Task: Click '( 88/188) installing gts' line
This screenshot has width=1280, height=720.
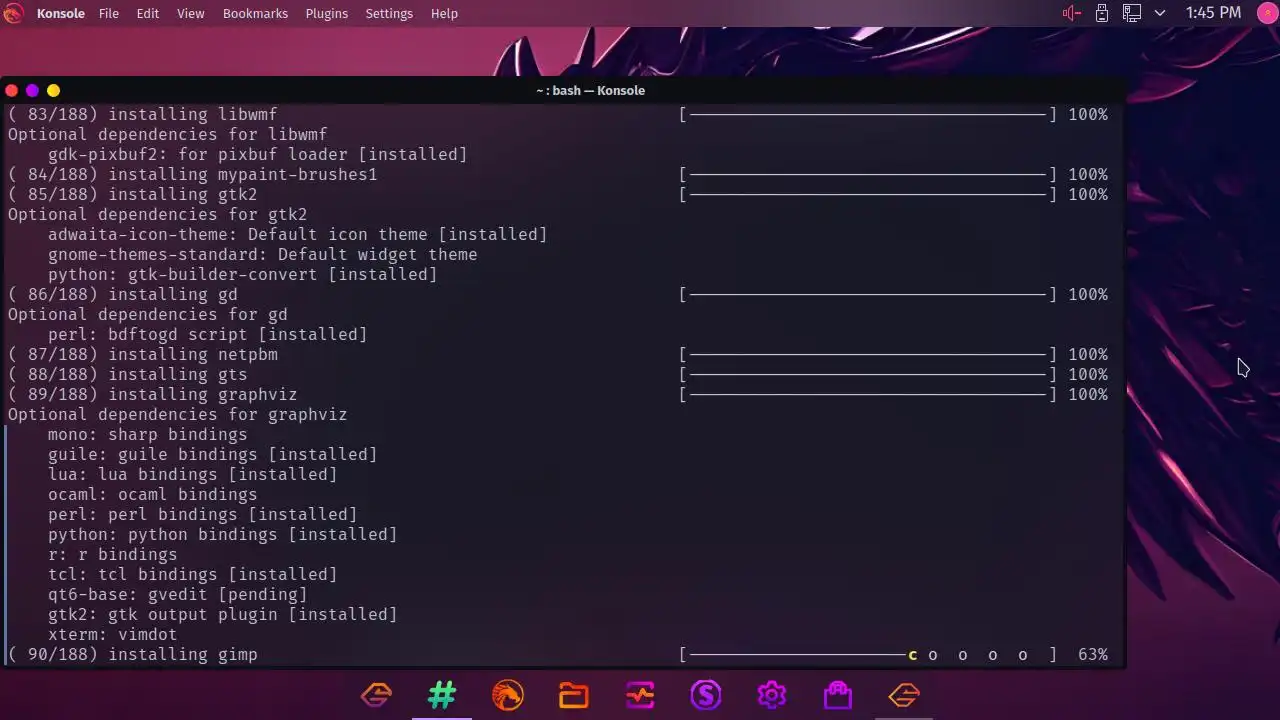Action: [128, 374]
